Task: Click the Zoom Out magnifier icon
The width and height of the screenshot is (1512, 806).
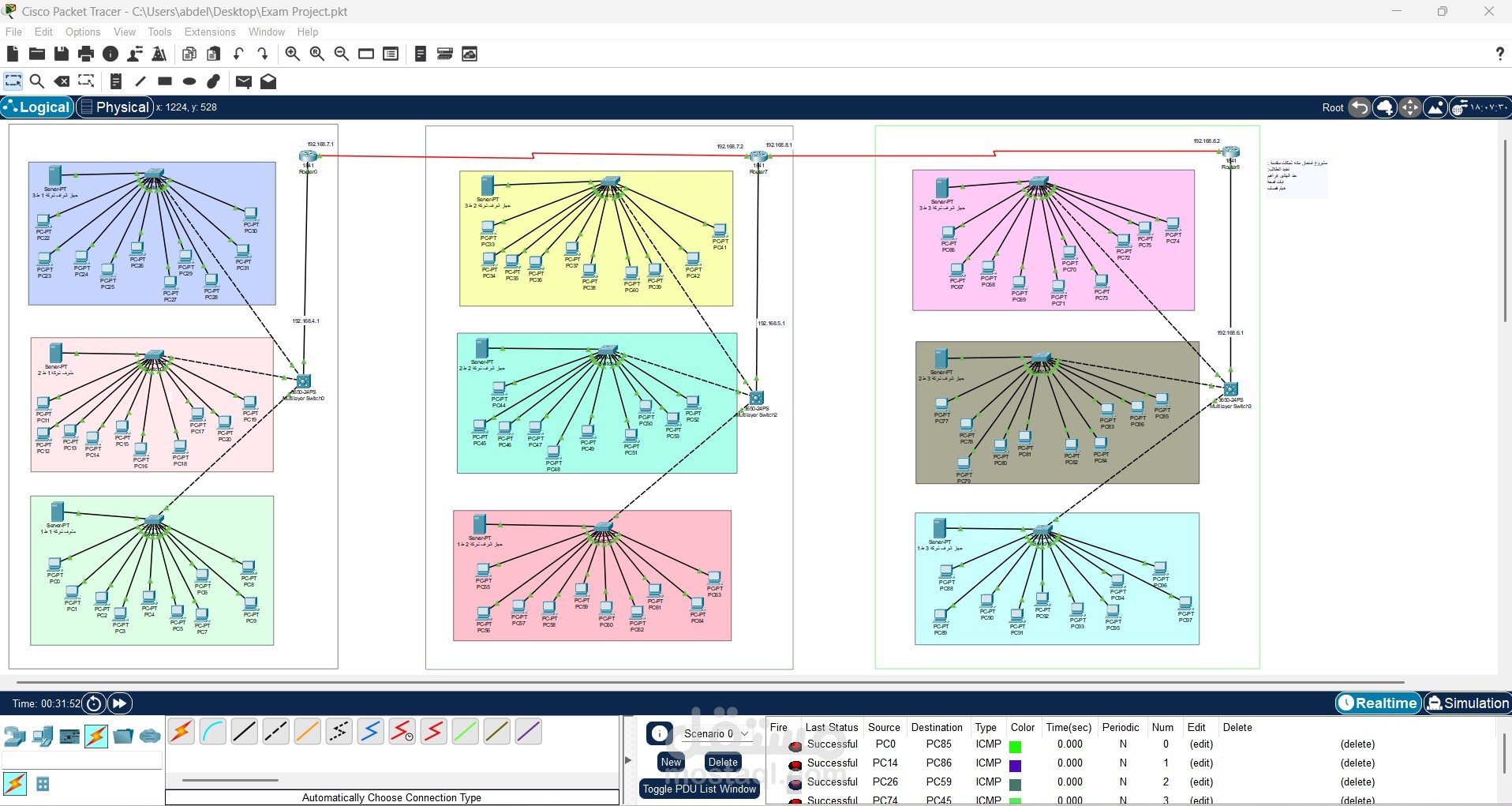Action: (x=342, y=54)
